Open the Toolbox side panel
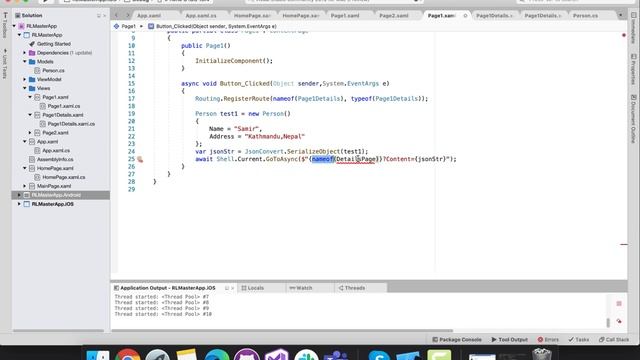 [5, 25]
